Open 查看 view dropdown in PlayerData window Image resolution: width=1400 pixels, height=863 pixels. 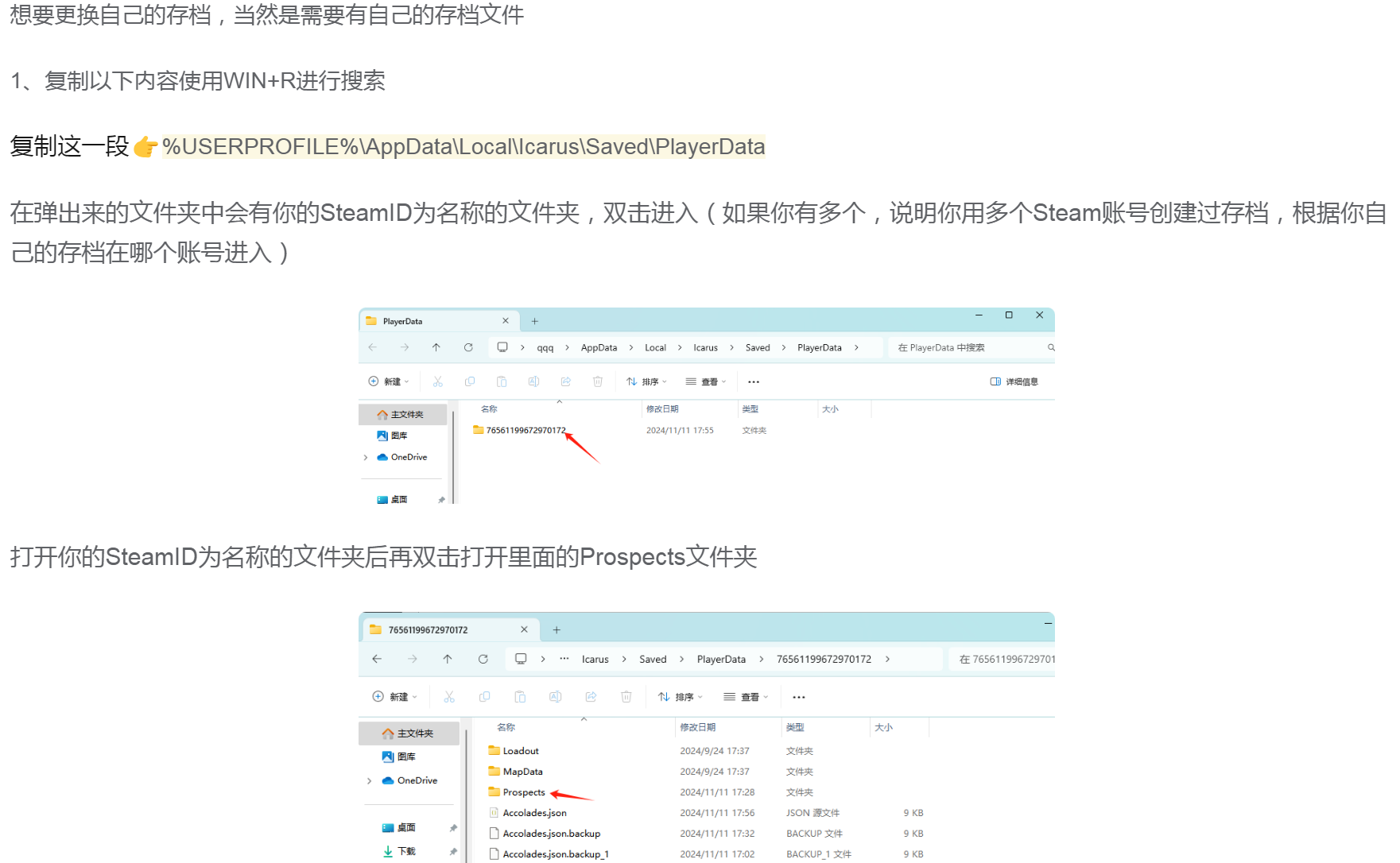pos(706,381)
